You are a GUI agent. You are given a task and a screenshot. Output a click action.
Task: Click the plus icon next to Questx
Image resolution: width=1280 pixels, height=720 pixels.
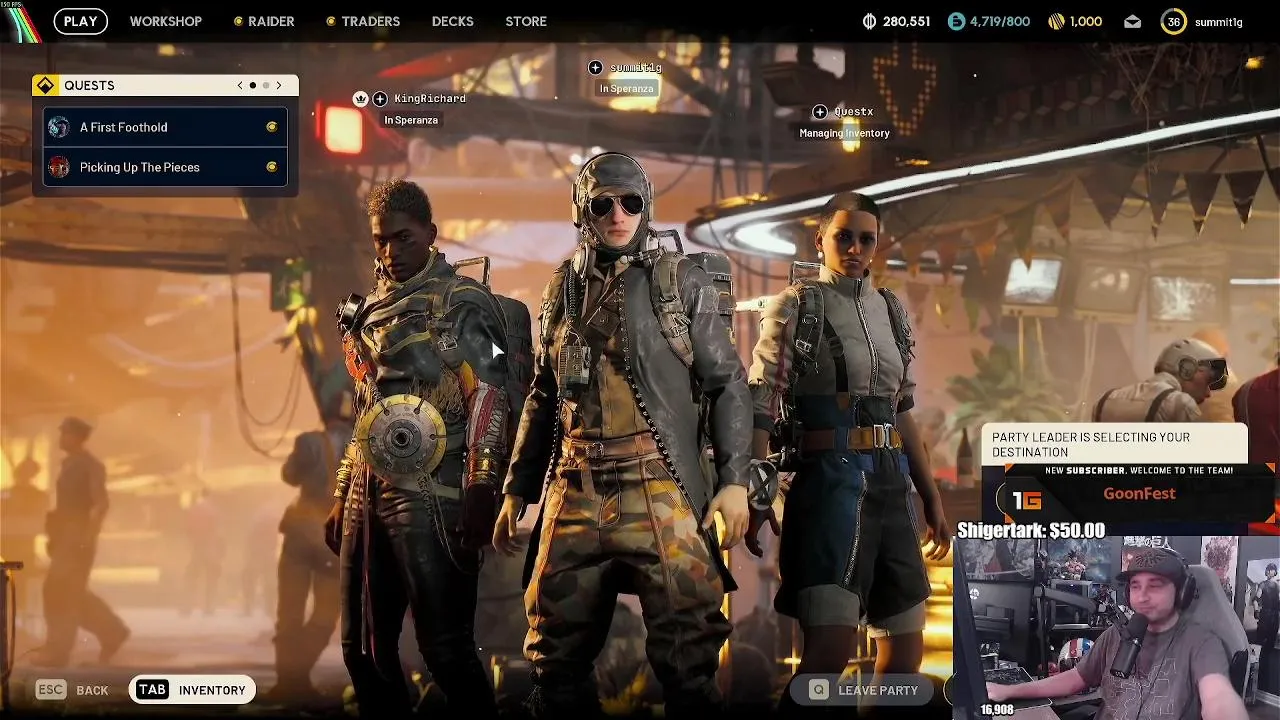point(820,112)
